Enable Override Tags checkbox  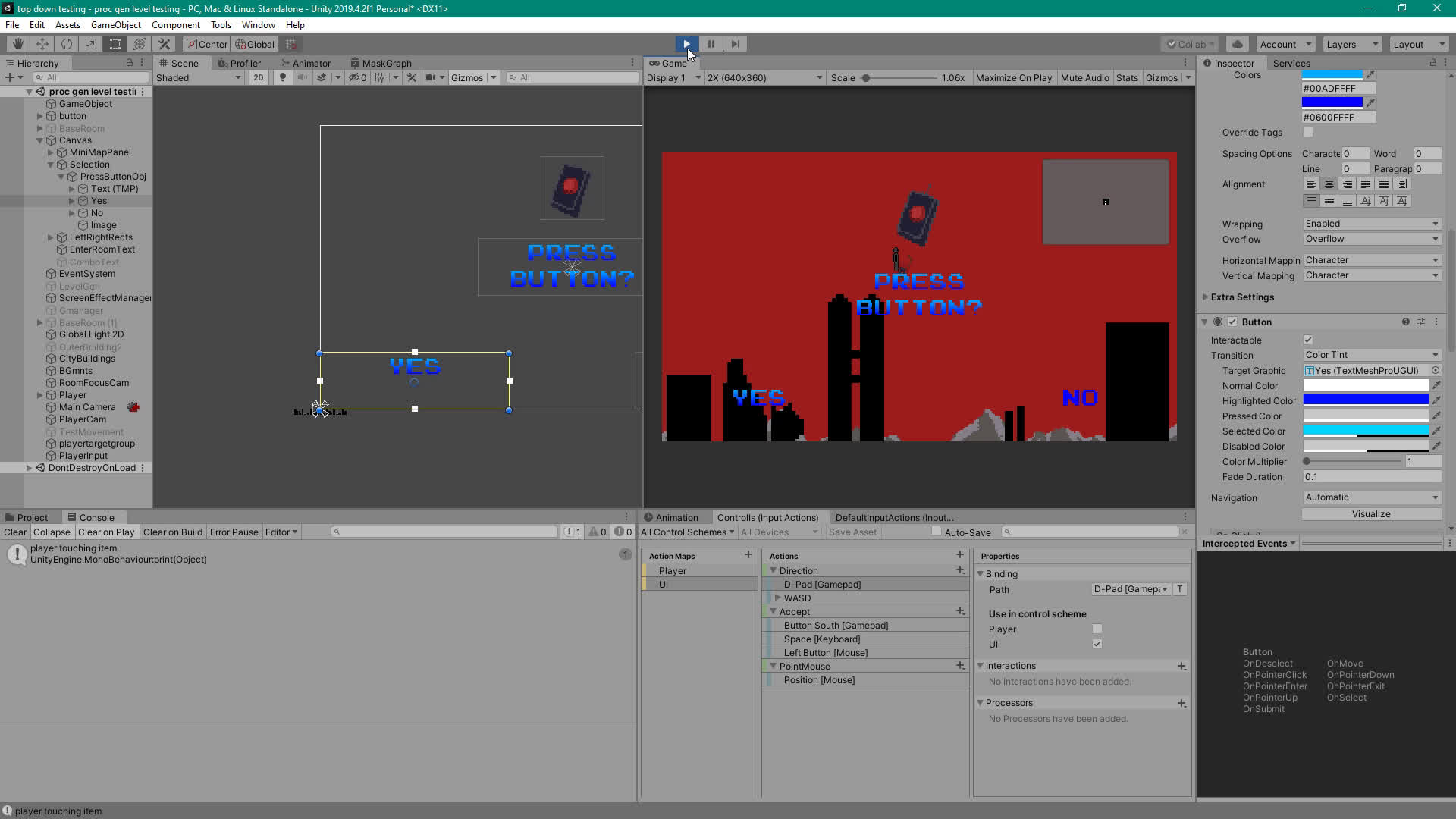(x=1307, y=132)
